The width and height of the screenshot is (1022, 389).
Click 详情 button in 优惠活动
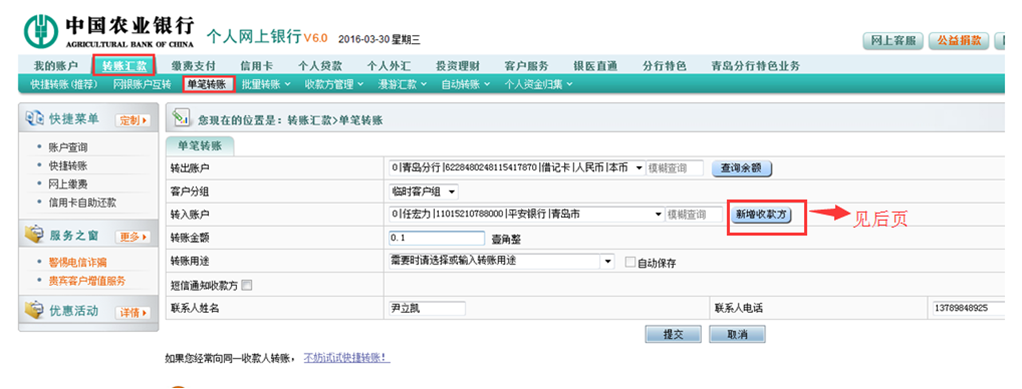(133, 313)
